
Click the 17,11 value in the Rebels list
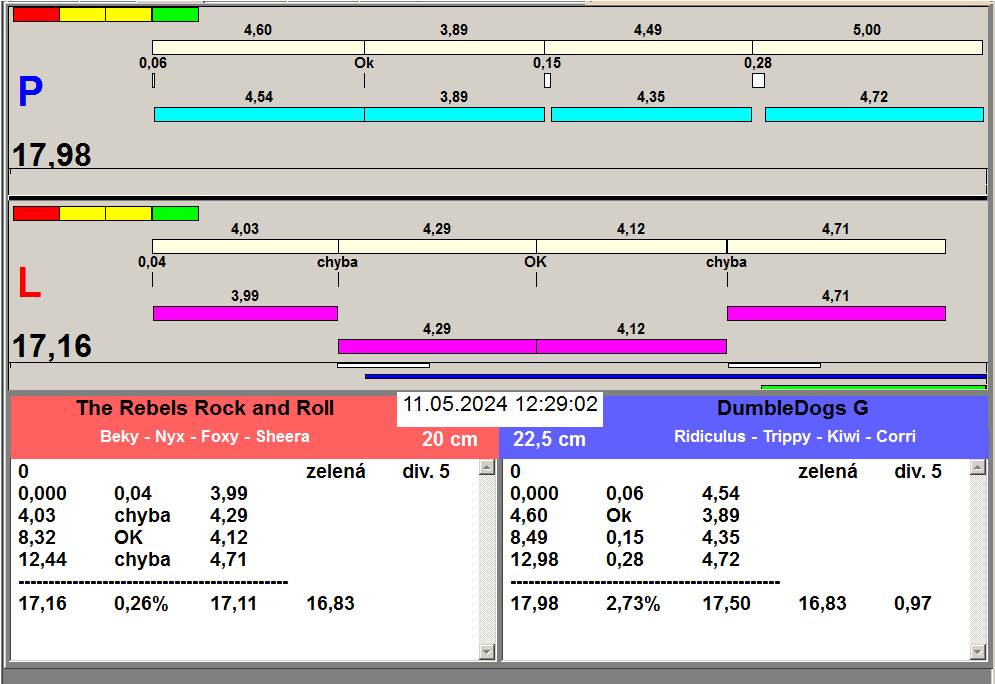[x=234, y=603]
